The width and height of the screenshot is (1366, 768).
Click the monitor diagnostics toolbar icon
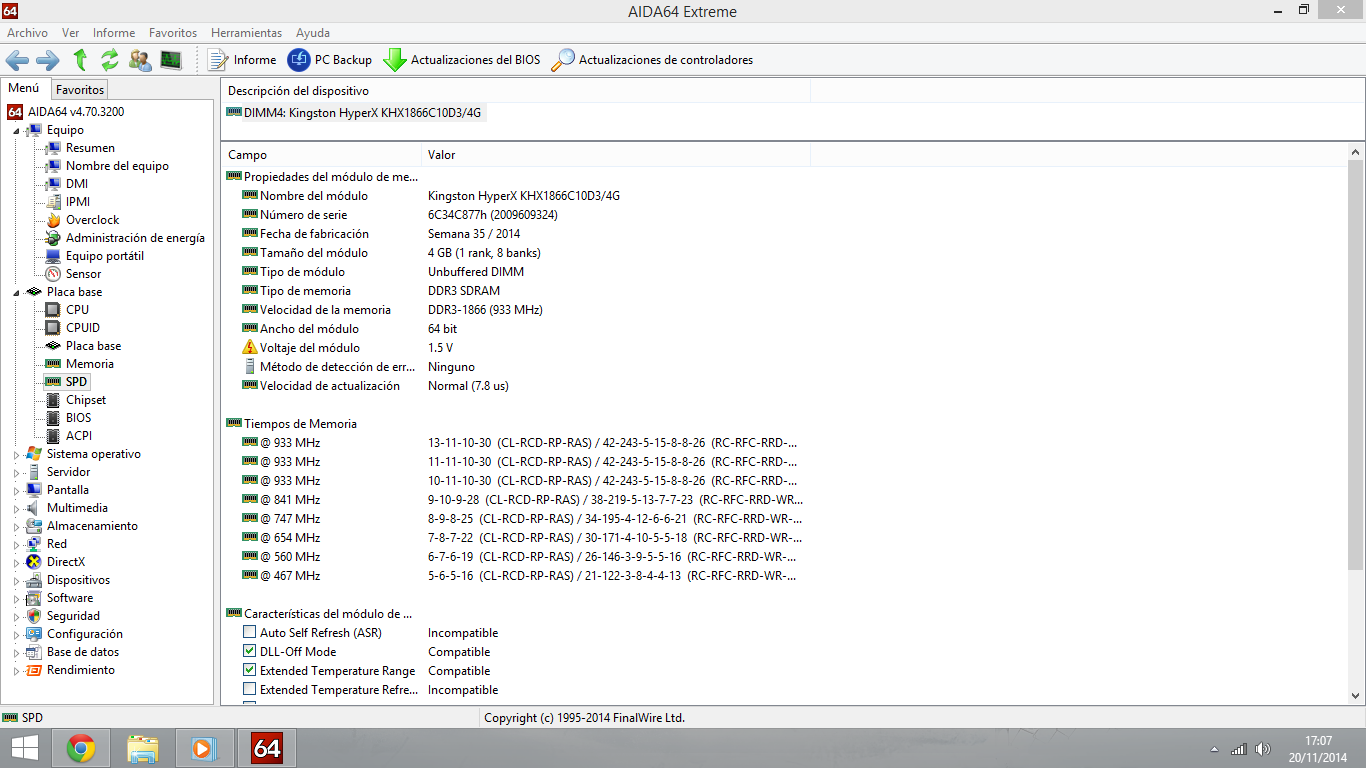coord(171,60)
